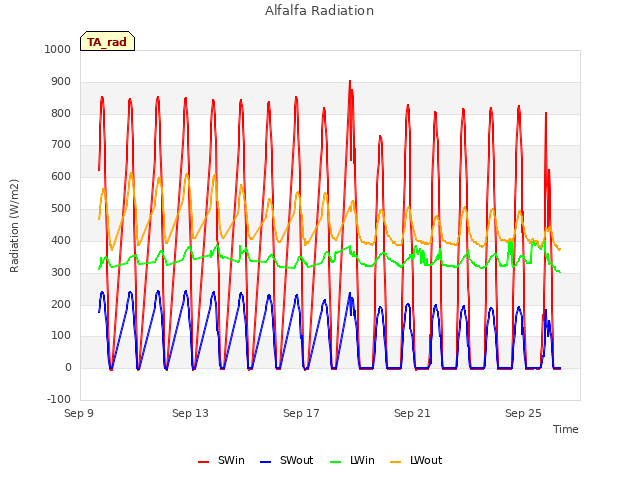
Task: Click the 500 y-axis tick label
Action: (61, 209)
